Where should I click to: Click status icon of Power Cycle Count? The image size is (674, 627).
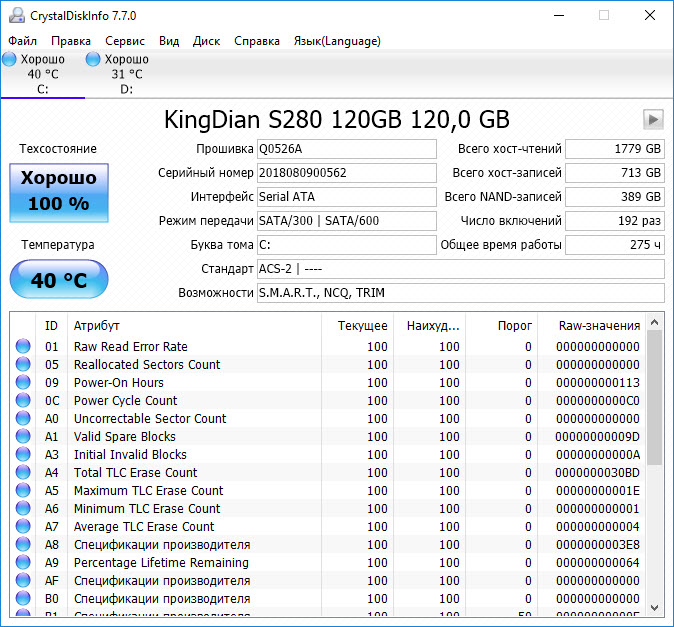pyautogui.click(x=23, y=400)
